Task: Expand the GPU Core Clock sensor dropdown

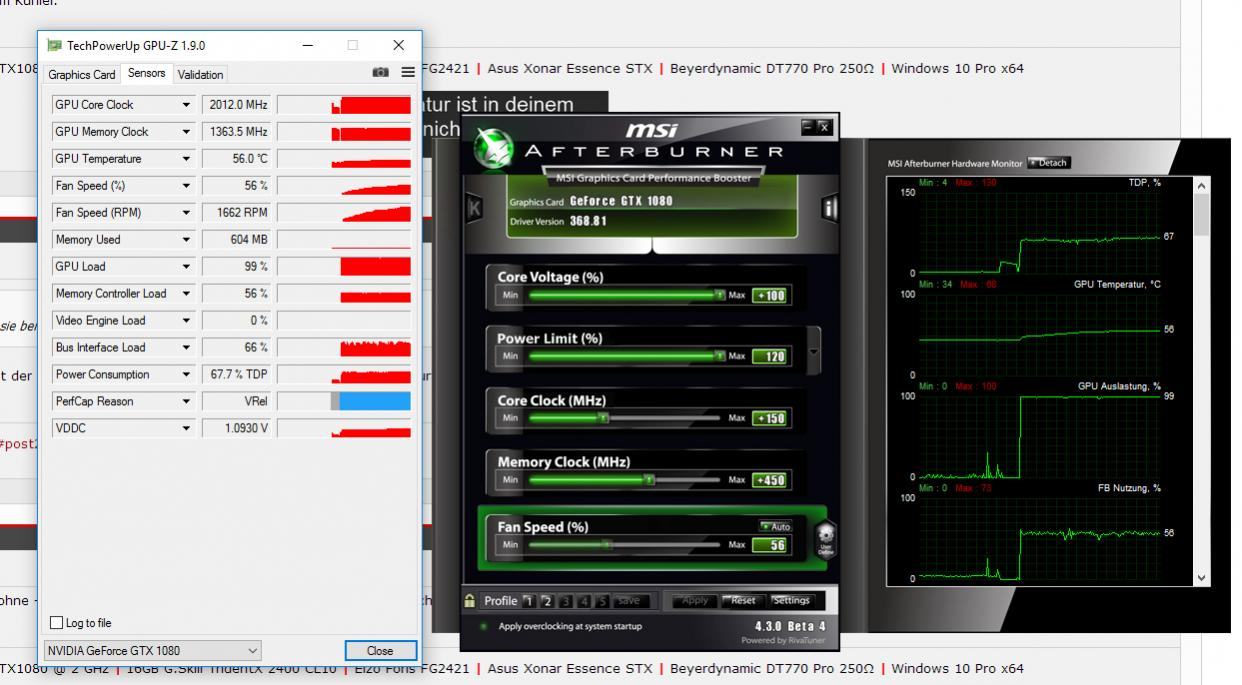Action: [x=186, y=105]
